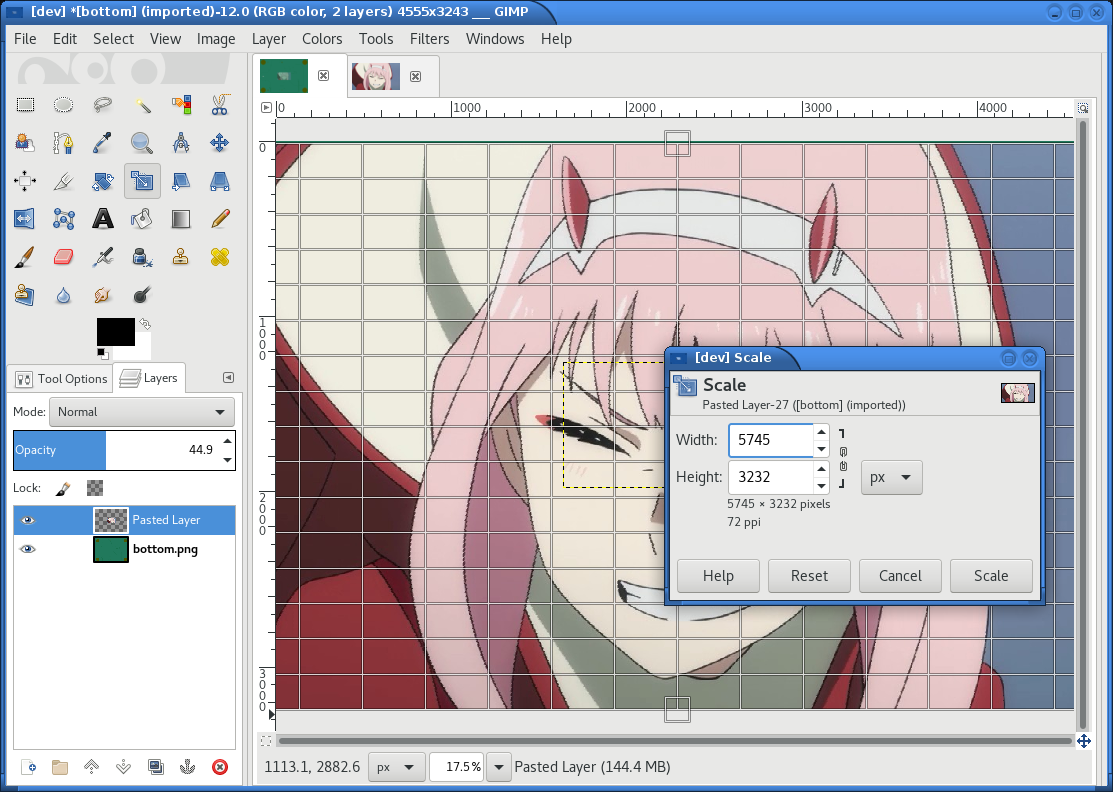Anchor the floating layer button
The height and width of the screenshot is (792, 1113).
(x=187, y=766)
